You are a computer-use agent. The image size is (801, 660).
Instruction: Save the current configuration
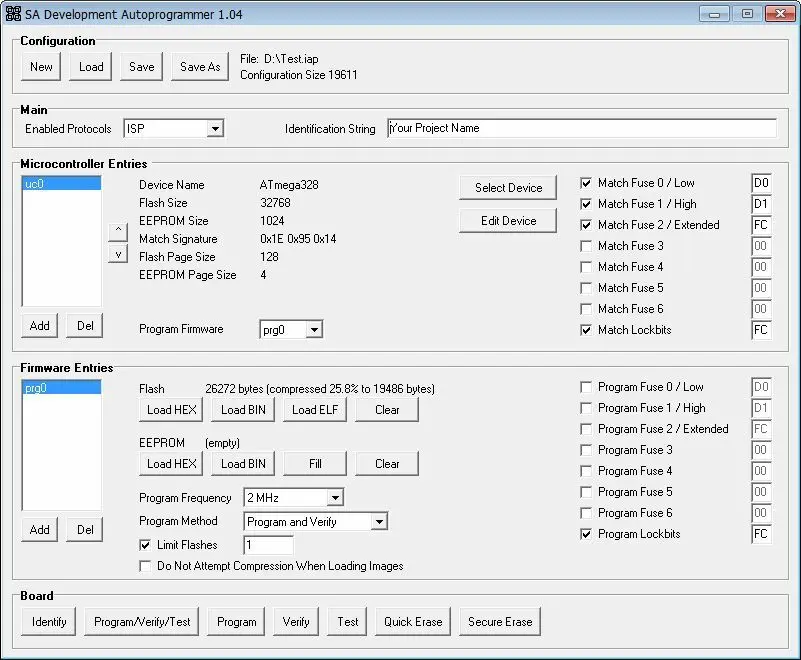142,66
